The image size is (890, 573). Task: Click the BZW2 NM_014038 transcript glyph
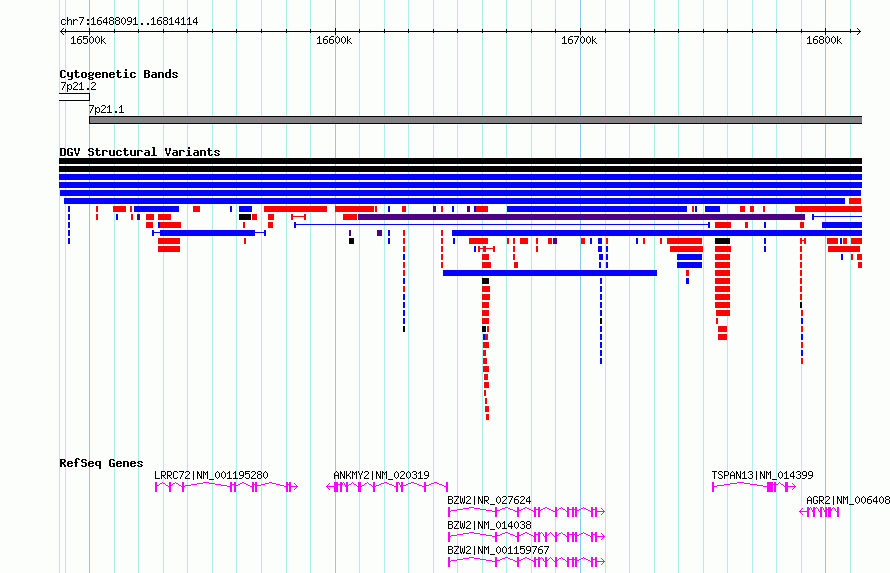click(x=527, y=537)
